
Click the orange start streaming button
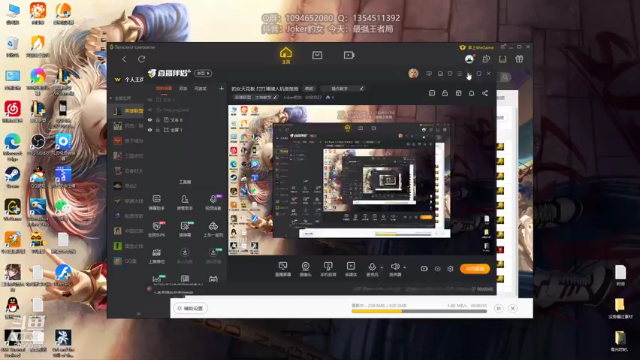coord(475,269)
